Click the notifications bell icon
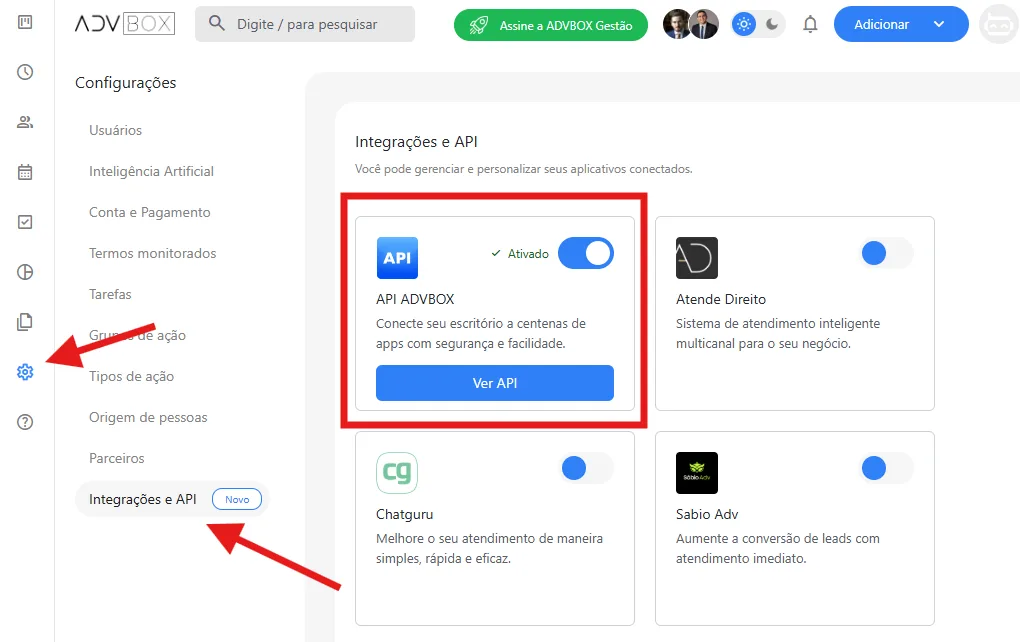Image resolution: width=1020 pixels, height=642 pixels. tap(810, 25)
